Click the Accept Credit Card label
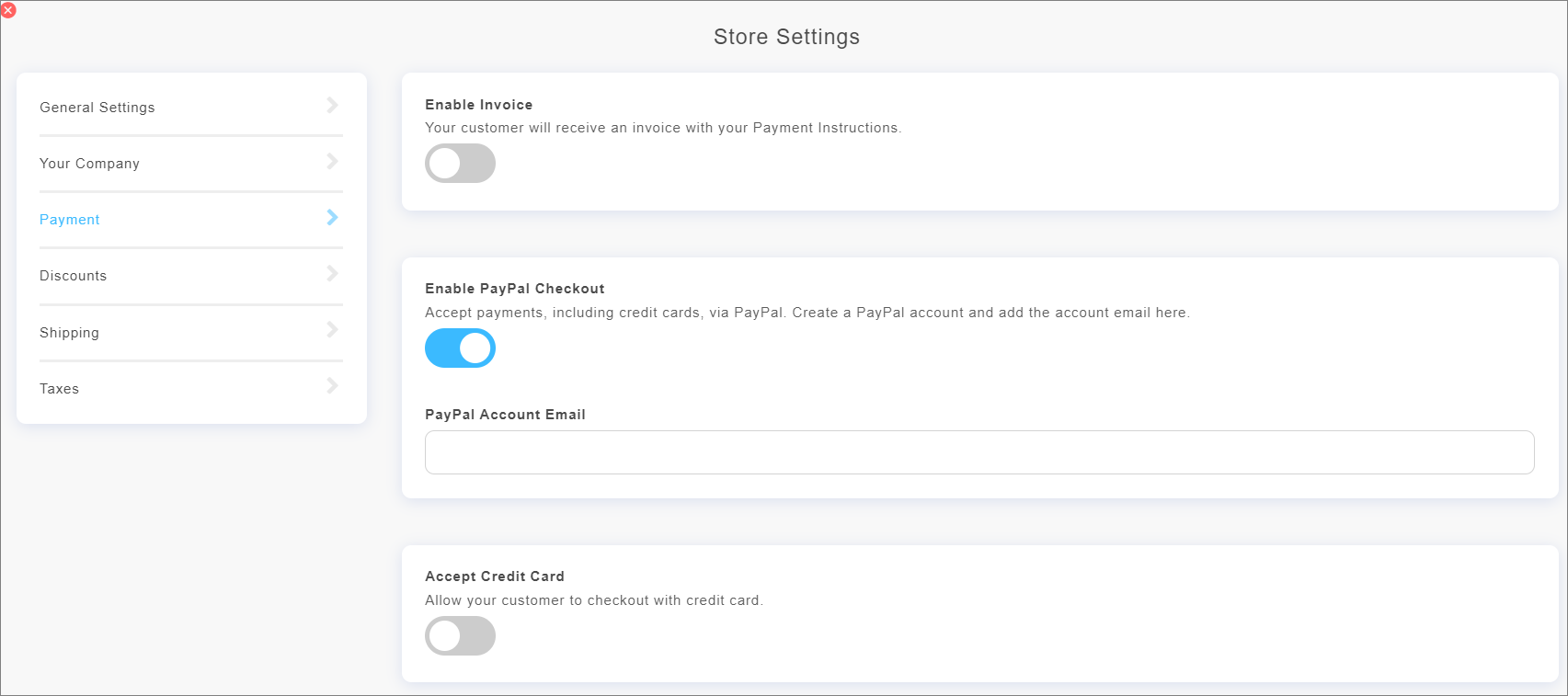 point(494,576)
